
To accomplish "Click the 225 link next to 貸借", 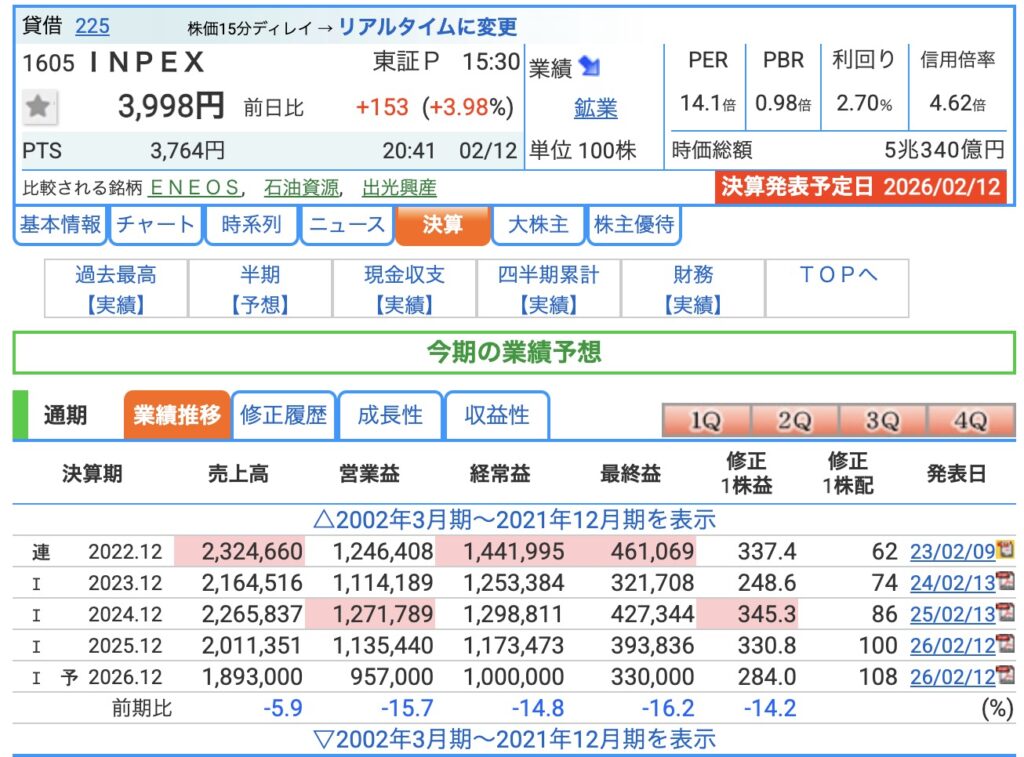I will tap(92, 26).
